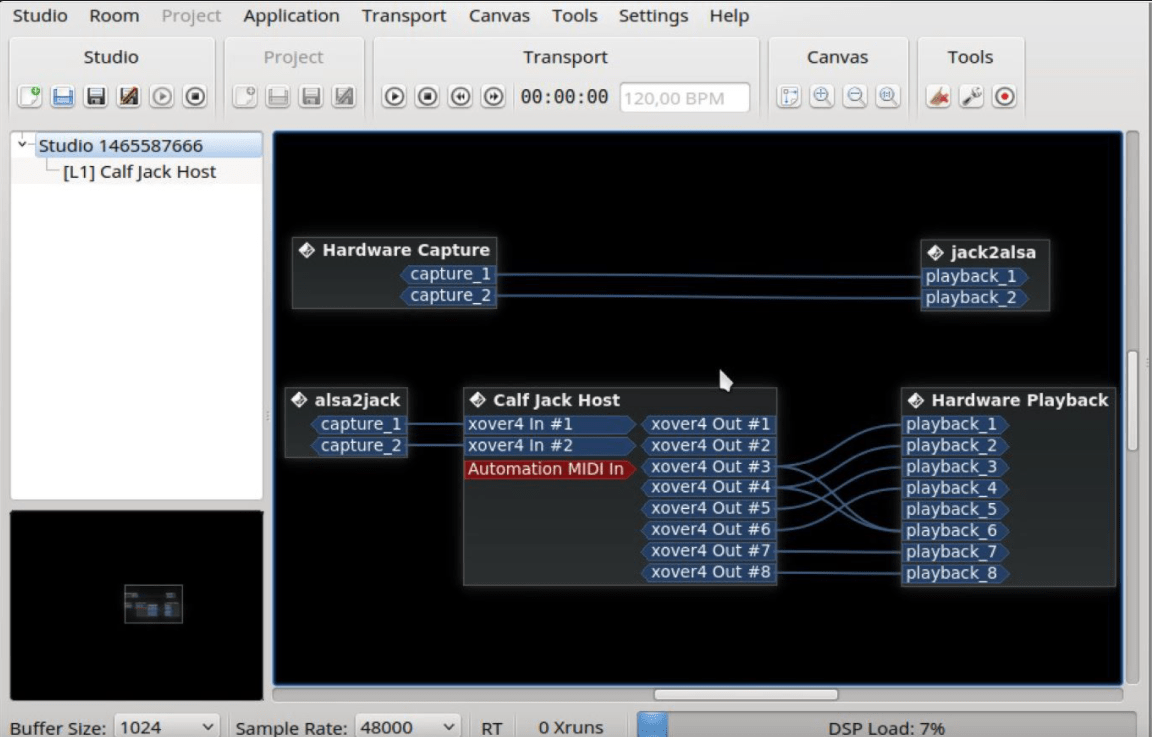Zoom out of the canvas

click(x=855, y=96)
